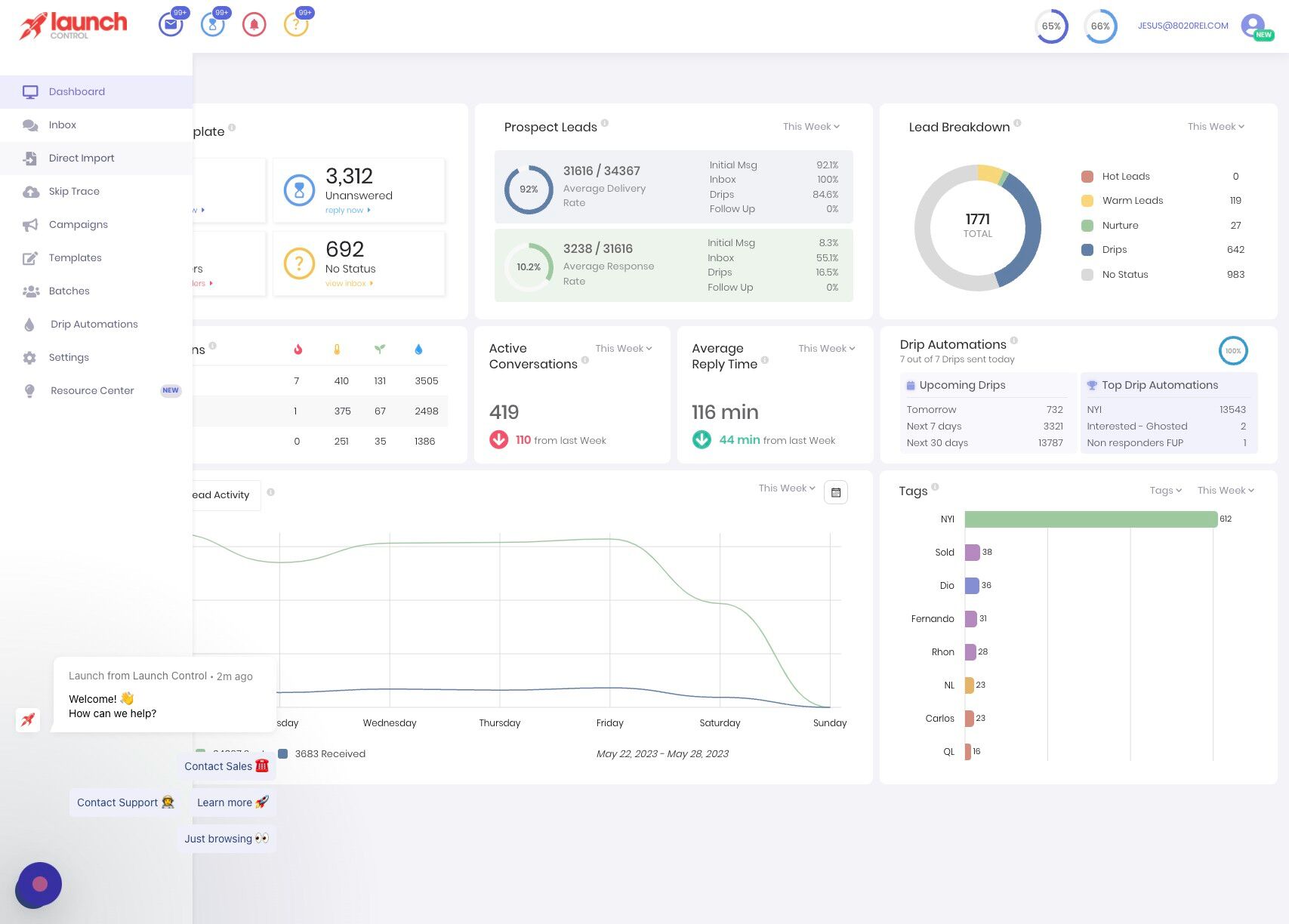Click the 65% circular progress indicator
Image resolution: width=1289 pixels, height=924 pixels.
(1050, 26)
